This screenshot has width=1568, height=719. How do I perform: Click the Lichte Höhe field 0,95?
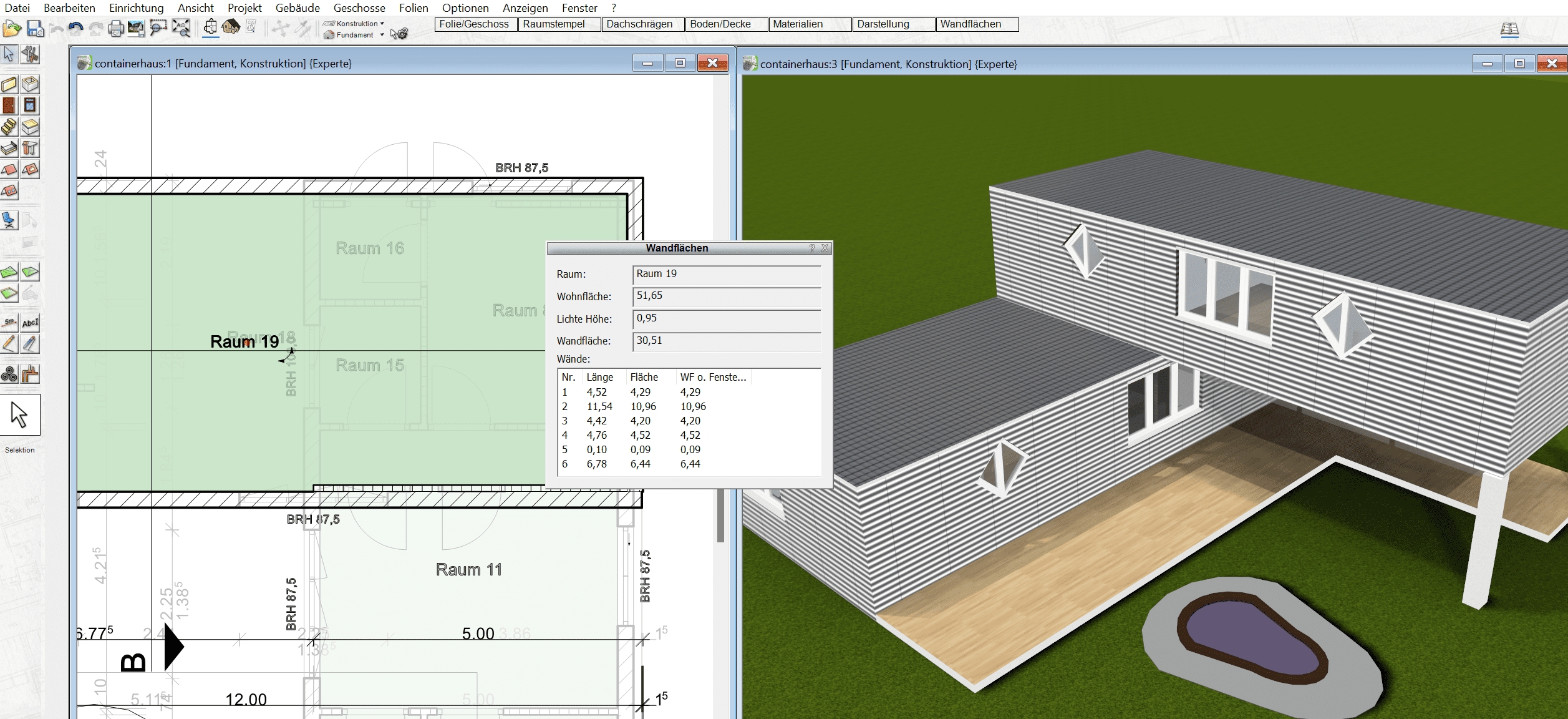tap(727, 320)
